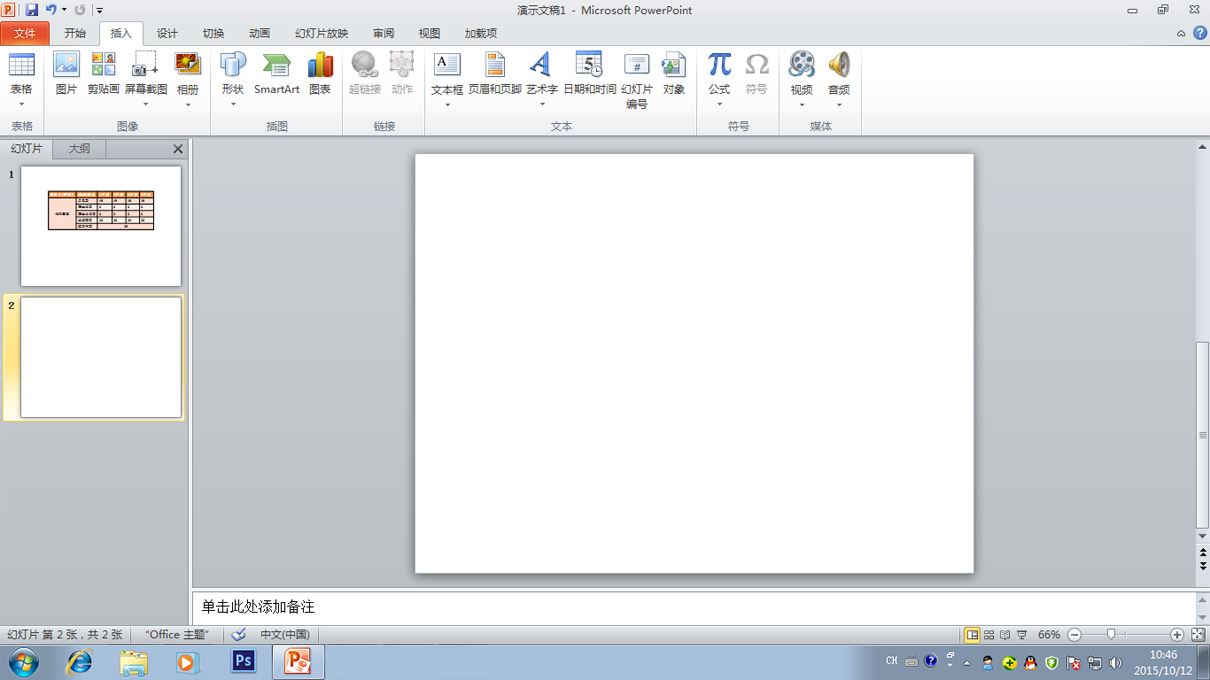Fit slide to current window
The image size is (1210, 680).
pos(1198,635)
